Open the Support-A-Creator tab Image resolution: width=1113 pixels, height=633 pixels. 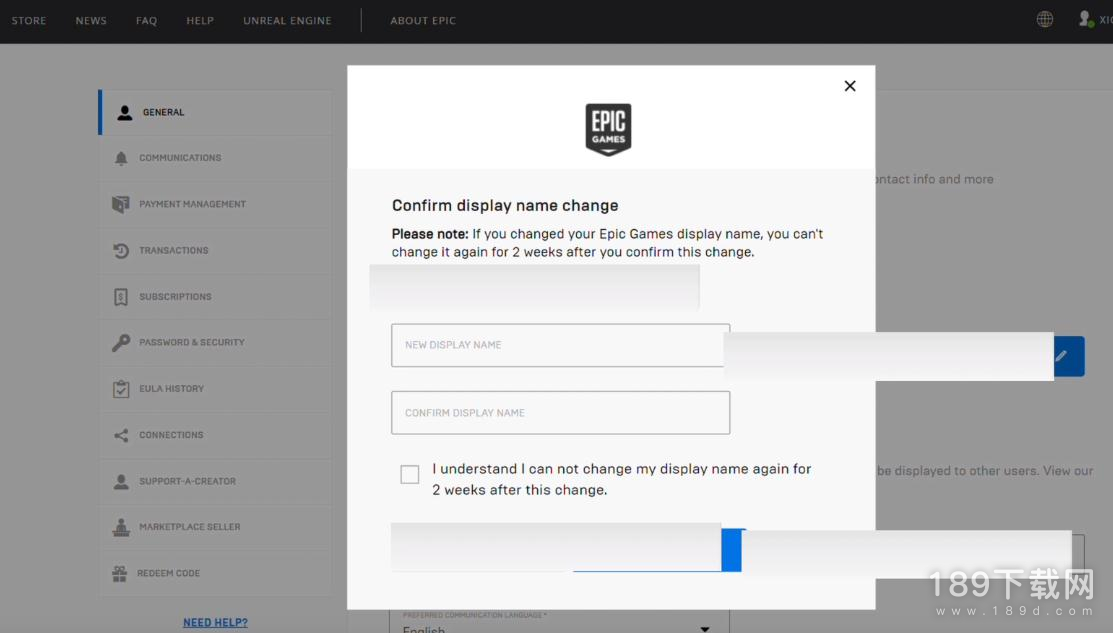tap(215, 480)
